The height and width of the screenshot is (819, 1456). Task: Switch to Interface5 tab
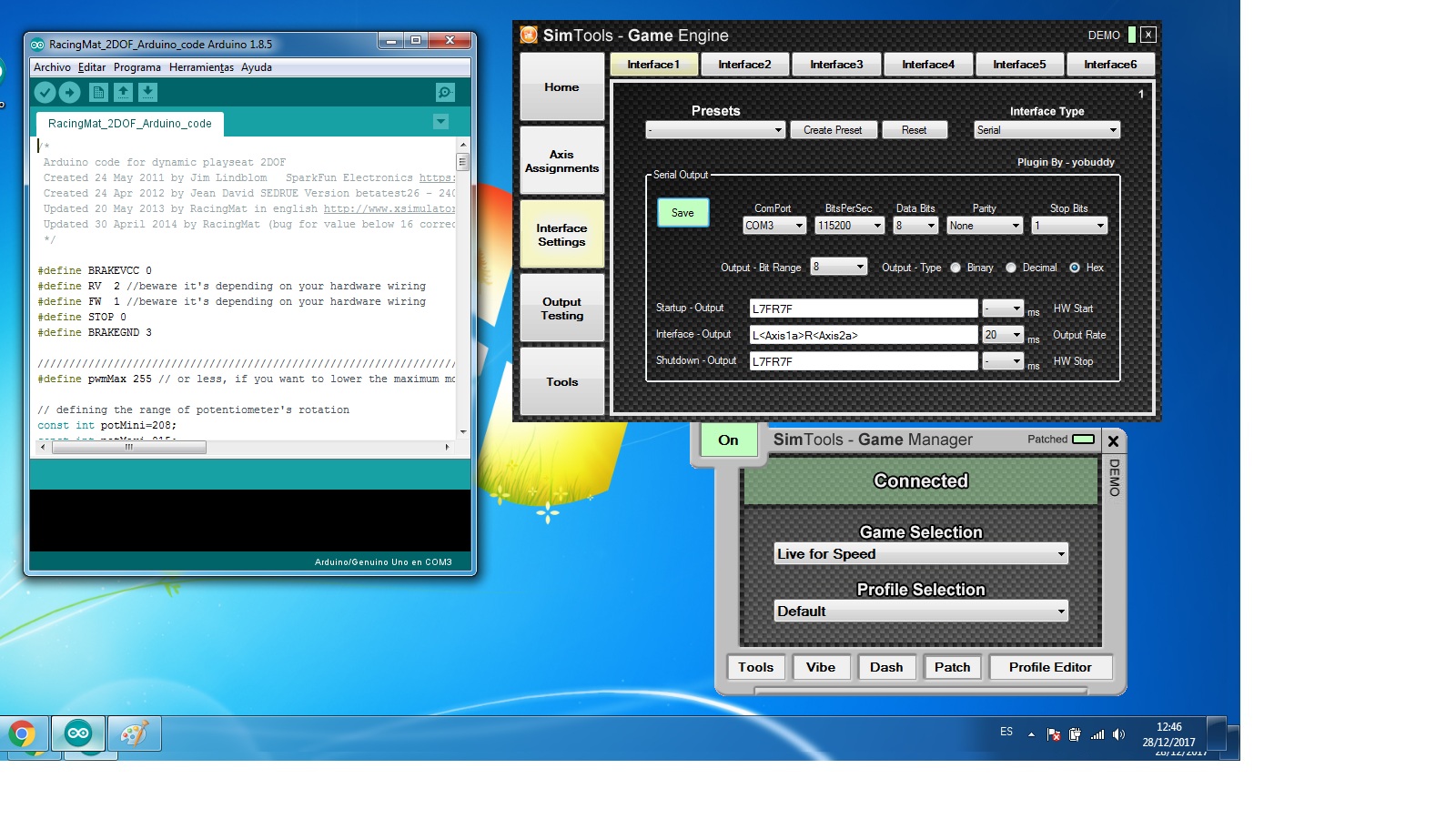(1019, 65)
